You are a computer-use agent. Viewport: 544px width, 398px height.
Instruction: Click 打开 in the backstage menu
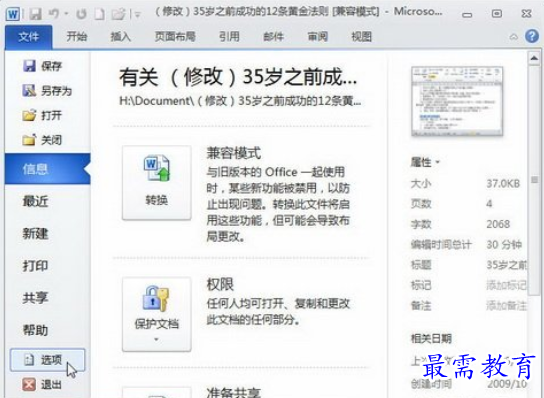click(x=43, y=115)
